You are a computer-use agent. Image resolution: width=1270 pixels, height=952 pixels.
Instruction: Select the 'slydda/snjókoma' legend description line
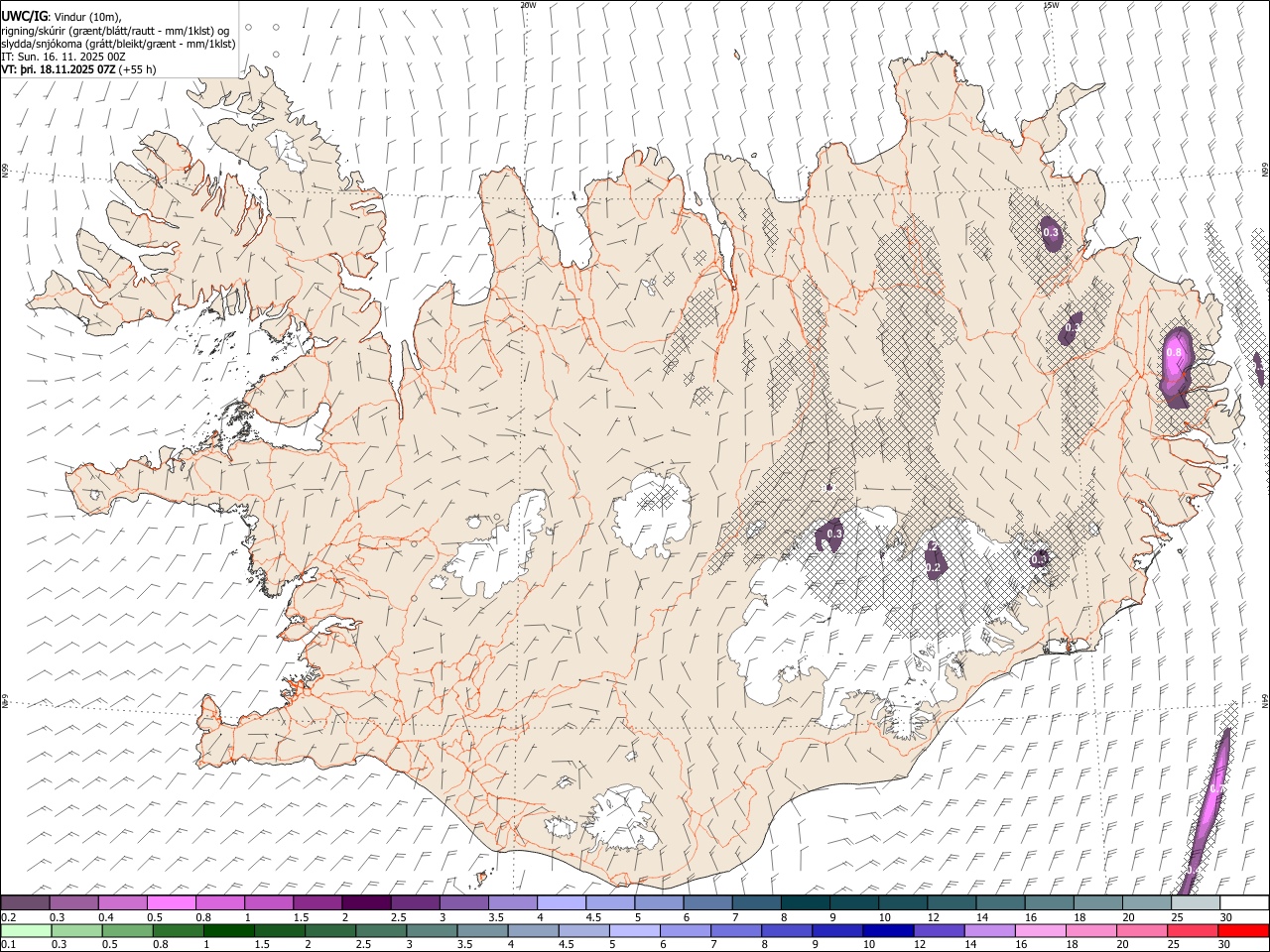(x=118, y=44)
